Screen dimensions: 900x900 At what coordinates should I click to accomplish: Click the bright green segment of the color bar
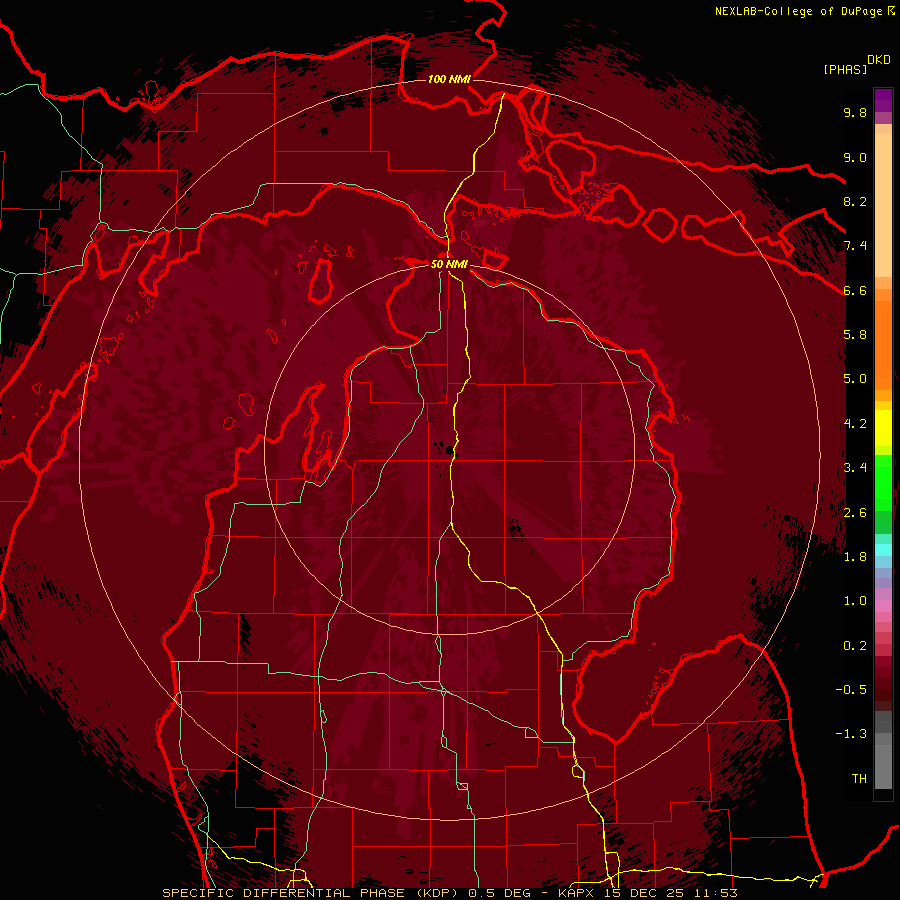pyautogui.click(x=883, y=483)
